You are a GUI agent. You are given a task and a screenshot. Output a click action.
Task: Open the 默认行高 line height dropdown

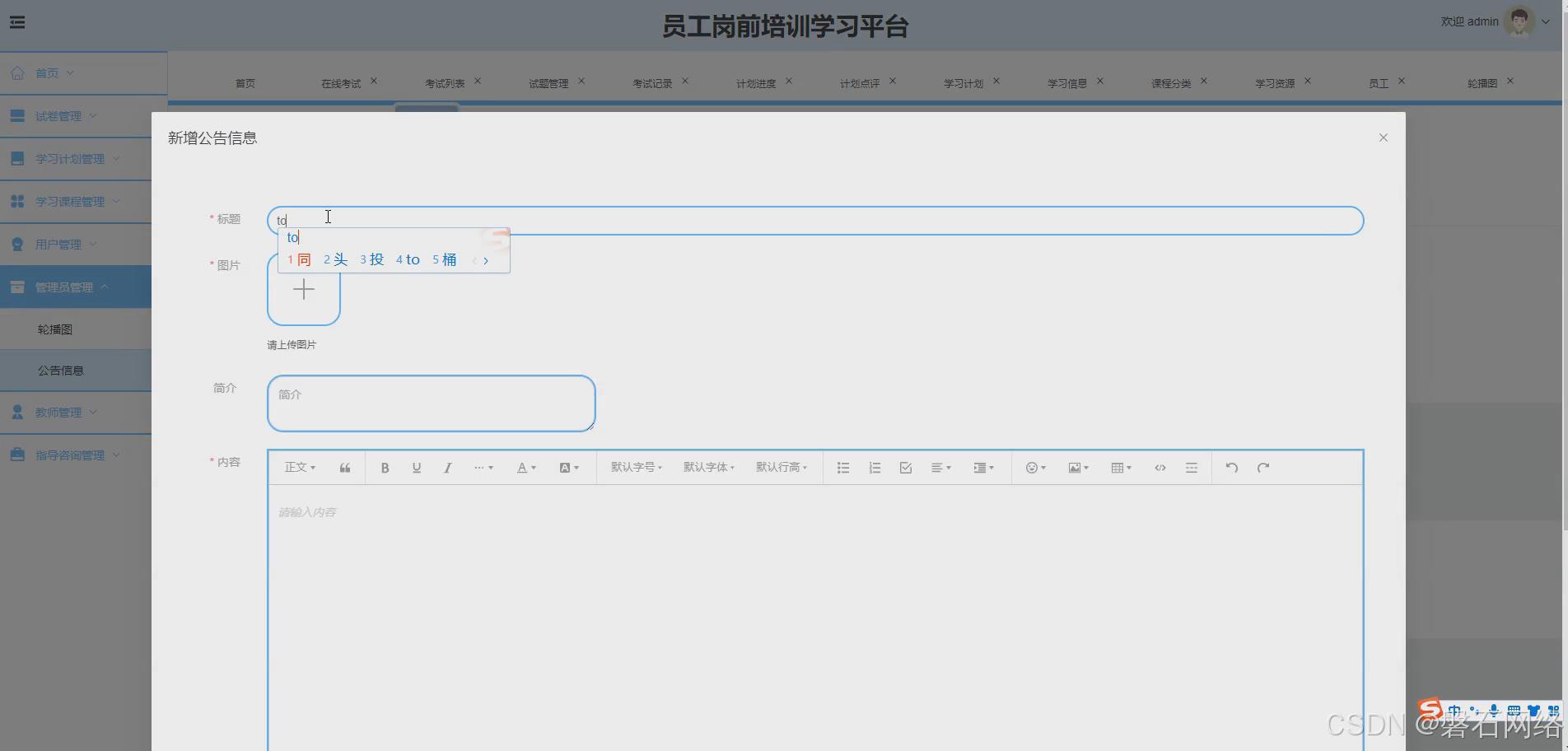click(x=781, y=468)
